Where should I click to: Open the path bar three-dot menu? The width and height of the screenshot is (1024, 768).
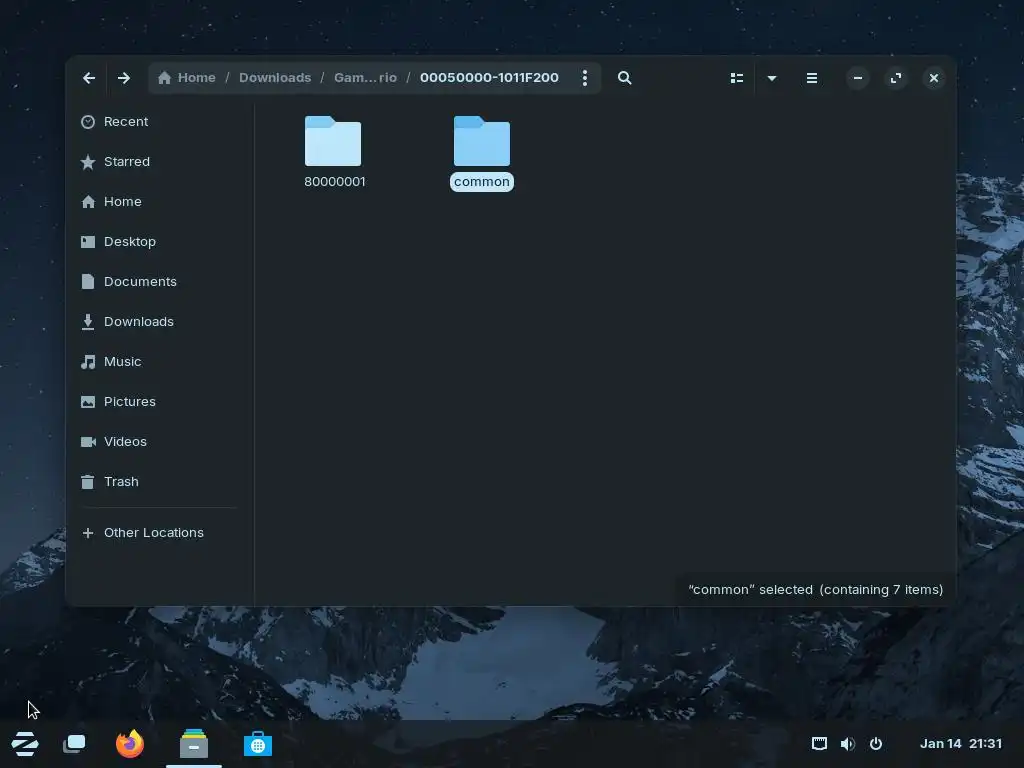pos(584,78)
